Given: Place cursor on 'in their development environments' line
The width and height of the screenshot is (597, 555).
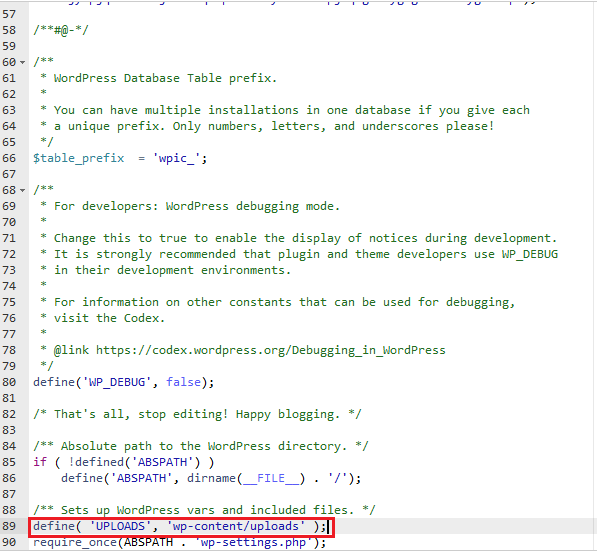Looking at the screenshot, I should (x=166, y=270).
